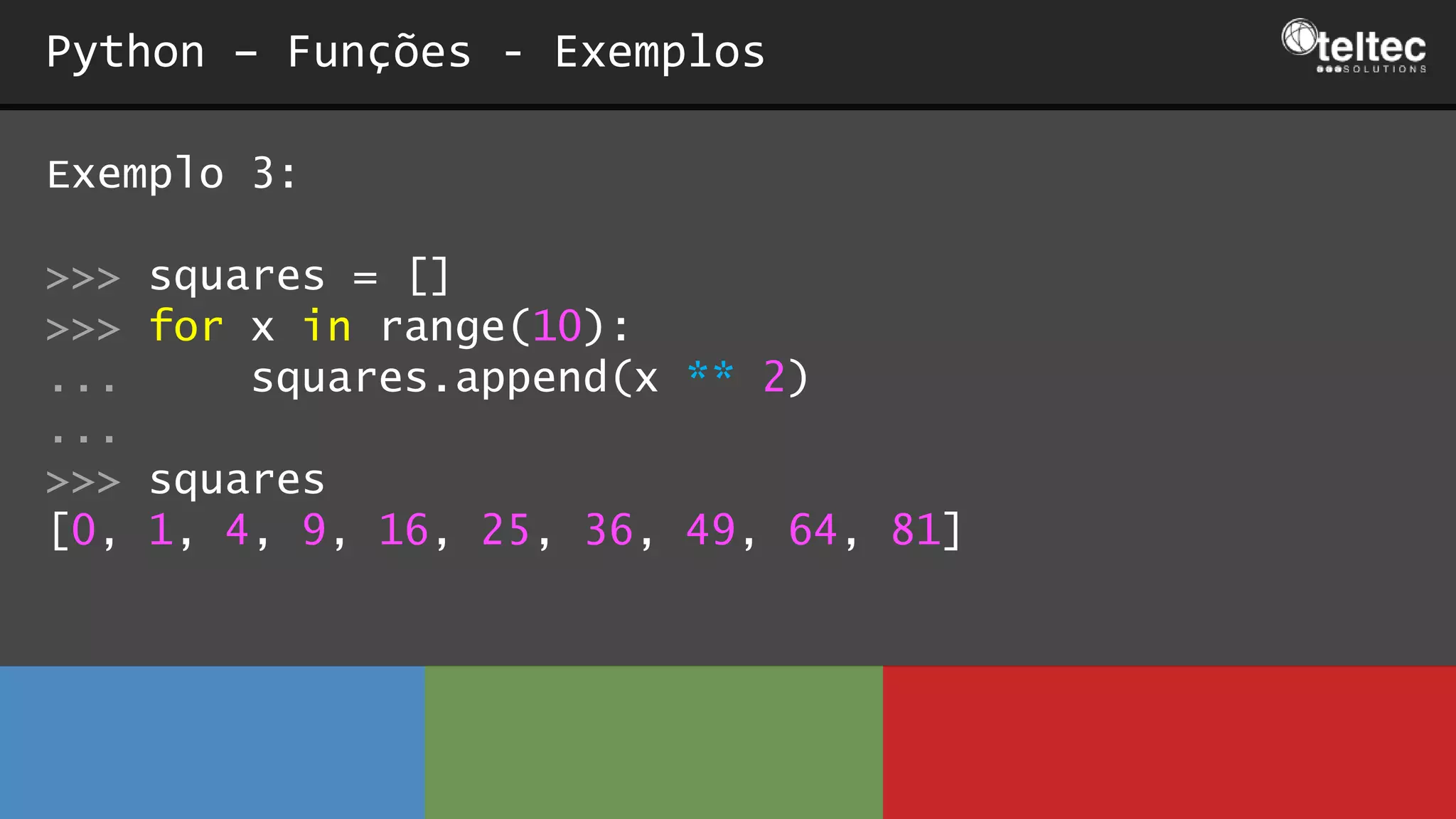Click the number 25 in output list
Screen dimensions: 1456x819
[x=505, y=530]
